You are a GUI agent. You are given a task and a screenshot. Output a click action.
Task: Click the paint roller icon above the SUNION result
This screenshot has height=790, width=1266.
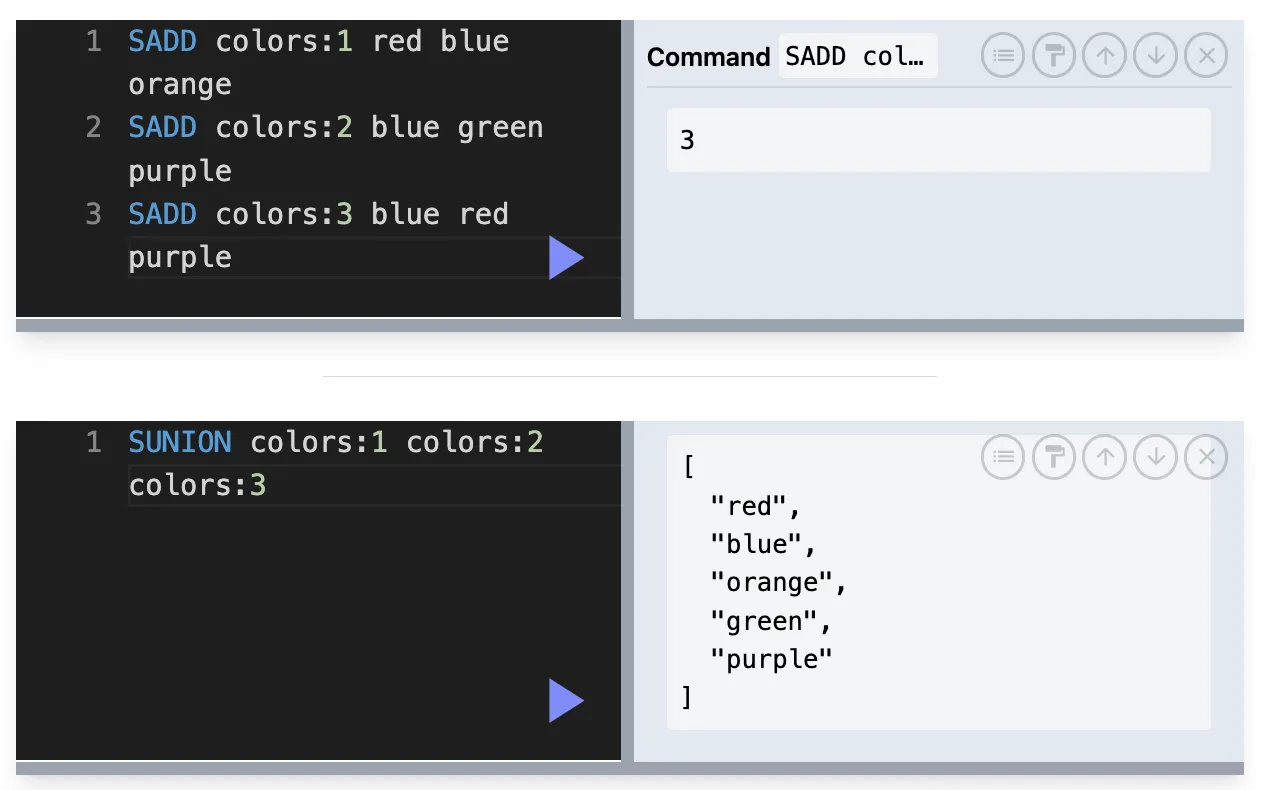(x=1054, y=457)
